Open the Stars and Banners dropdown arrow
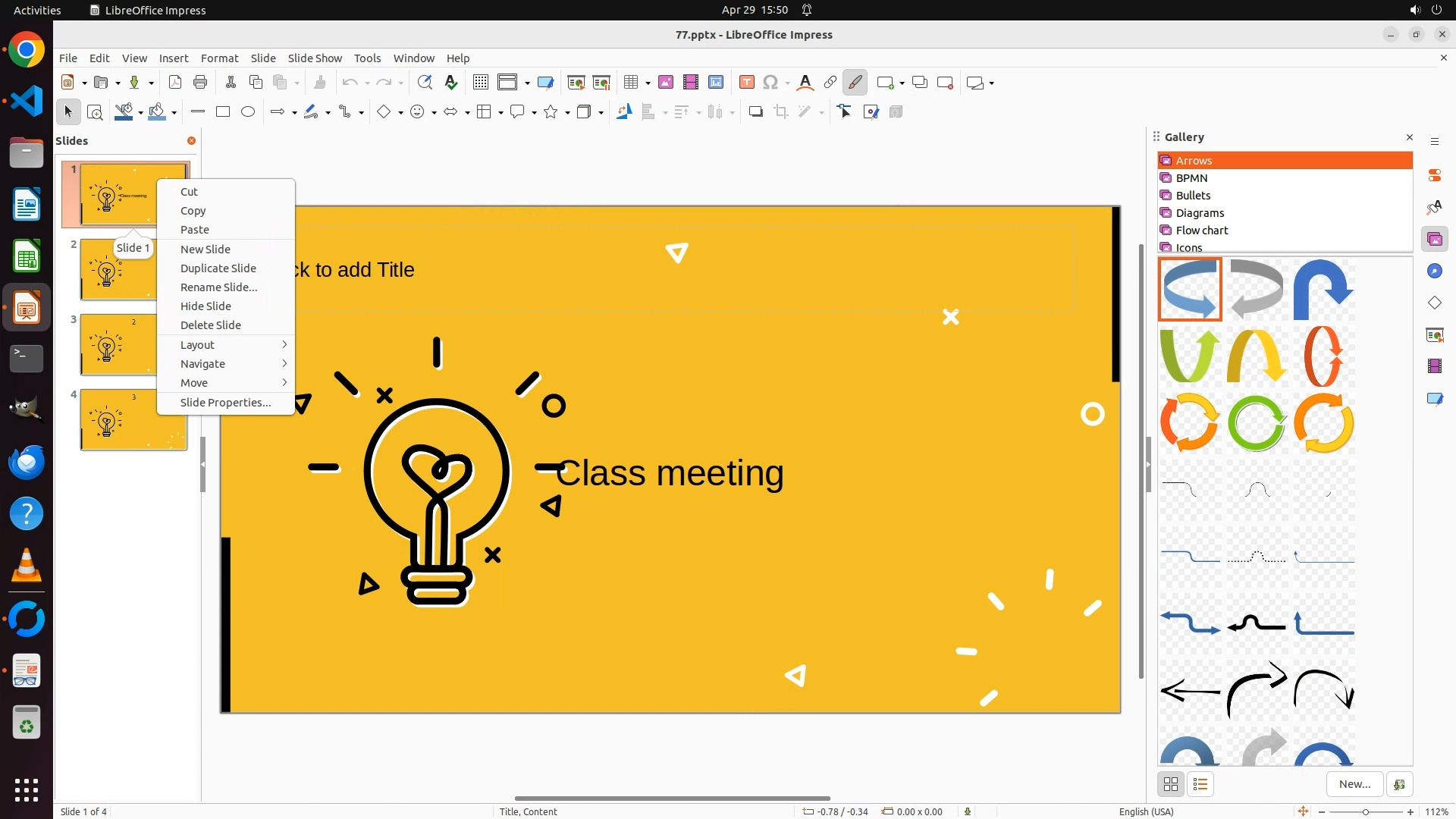Screen dimensions: 1456x819 click(x=567, y=113)
